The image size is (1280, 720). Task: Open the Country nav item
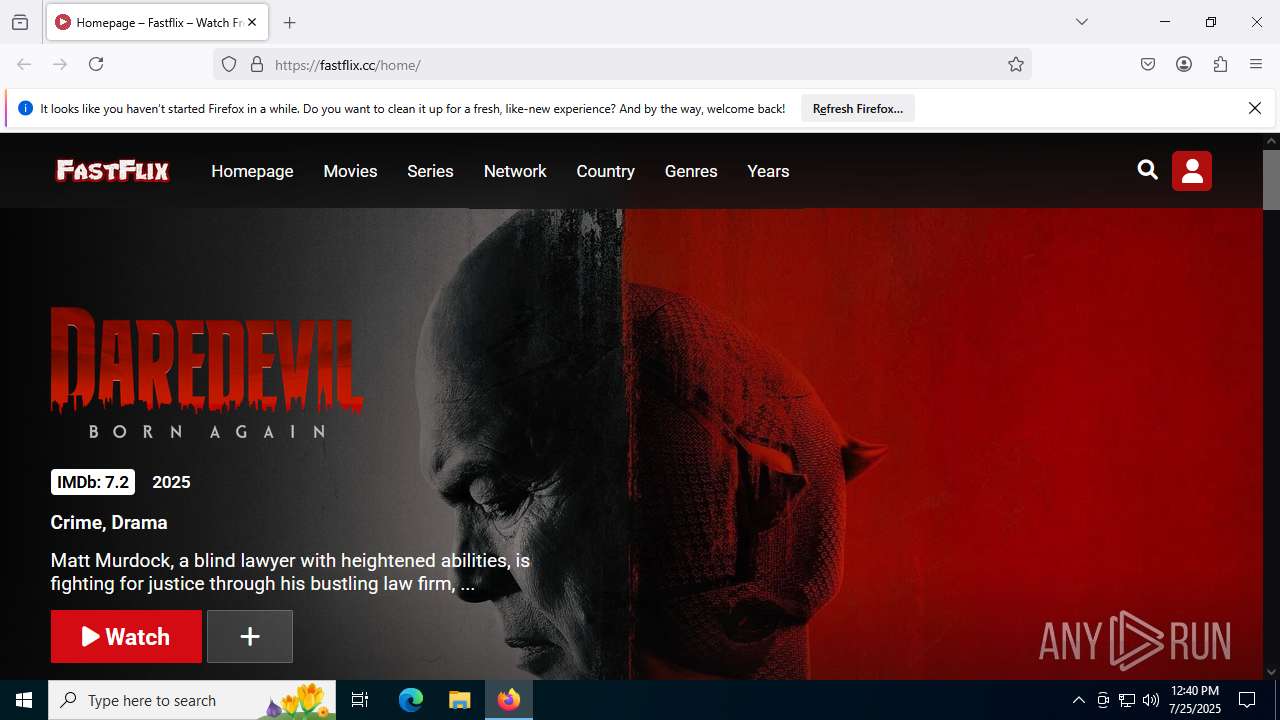pyautogui.click(x=605, y=171)
